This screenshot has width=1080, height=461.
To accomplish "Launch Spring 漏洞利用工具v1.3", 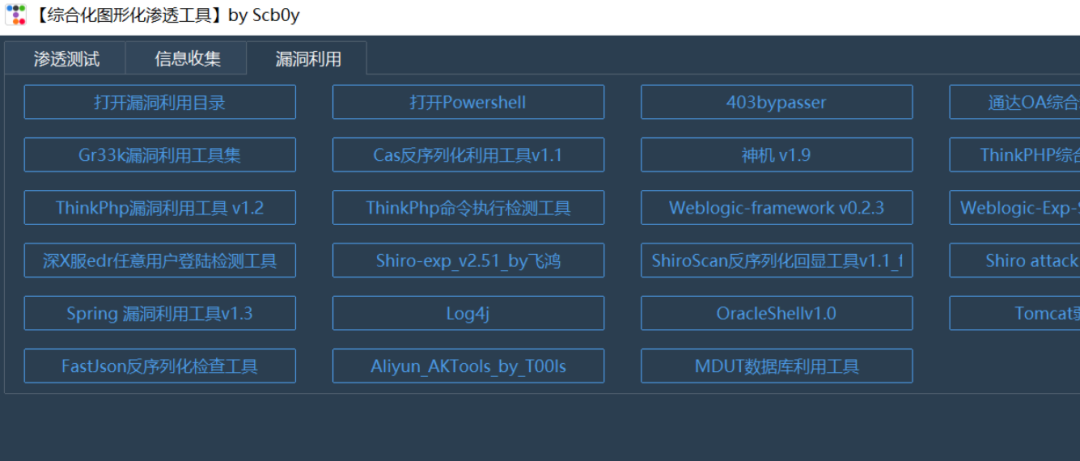I will pos(160,314).
